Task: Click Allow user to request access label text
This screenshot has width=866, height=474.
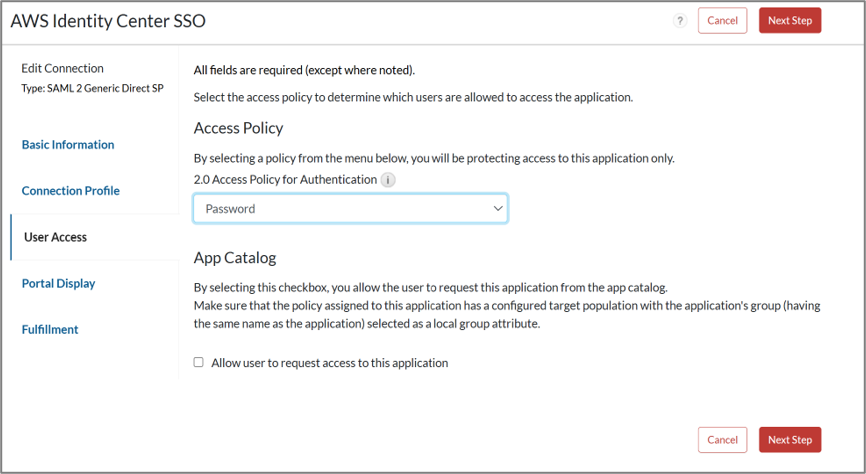Action: pos(330,363)
